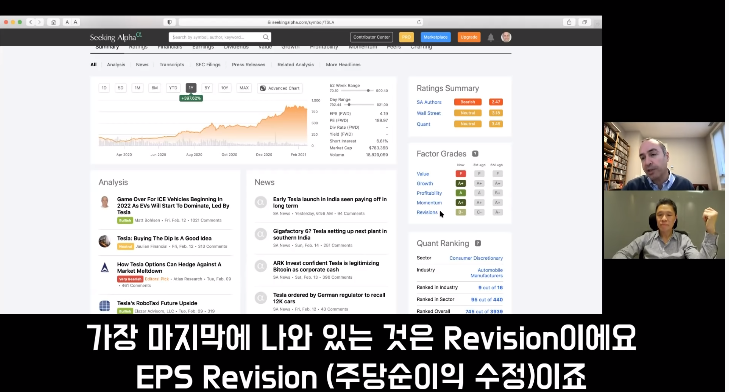Select the 1Y chart range
Image resolution: width=729 pixels, height=392 pixels.
pyautogui.click(x=191, y=88)
